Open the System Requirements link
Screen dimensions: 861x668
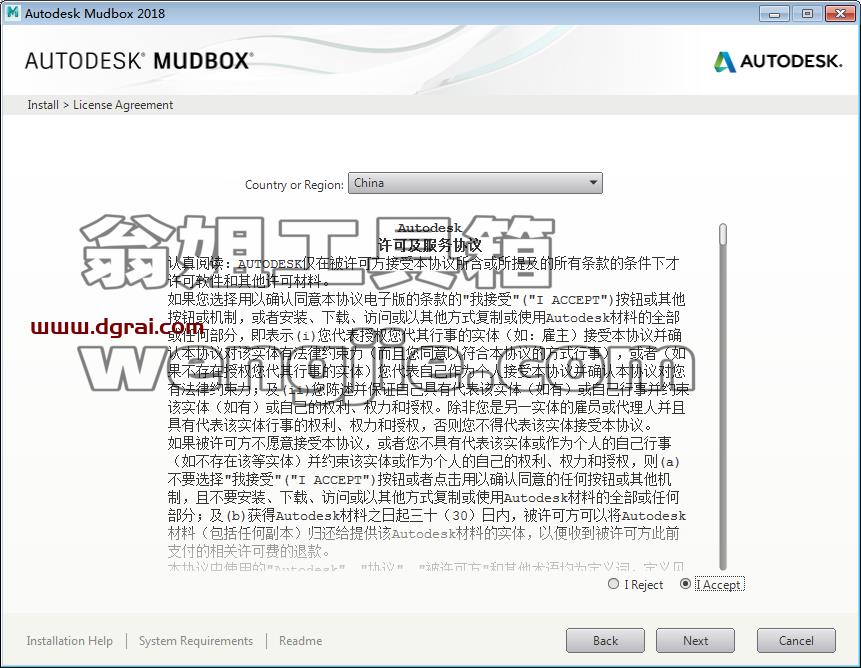tap(195, 641)
